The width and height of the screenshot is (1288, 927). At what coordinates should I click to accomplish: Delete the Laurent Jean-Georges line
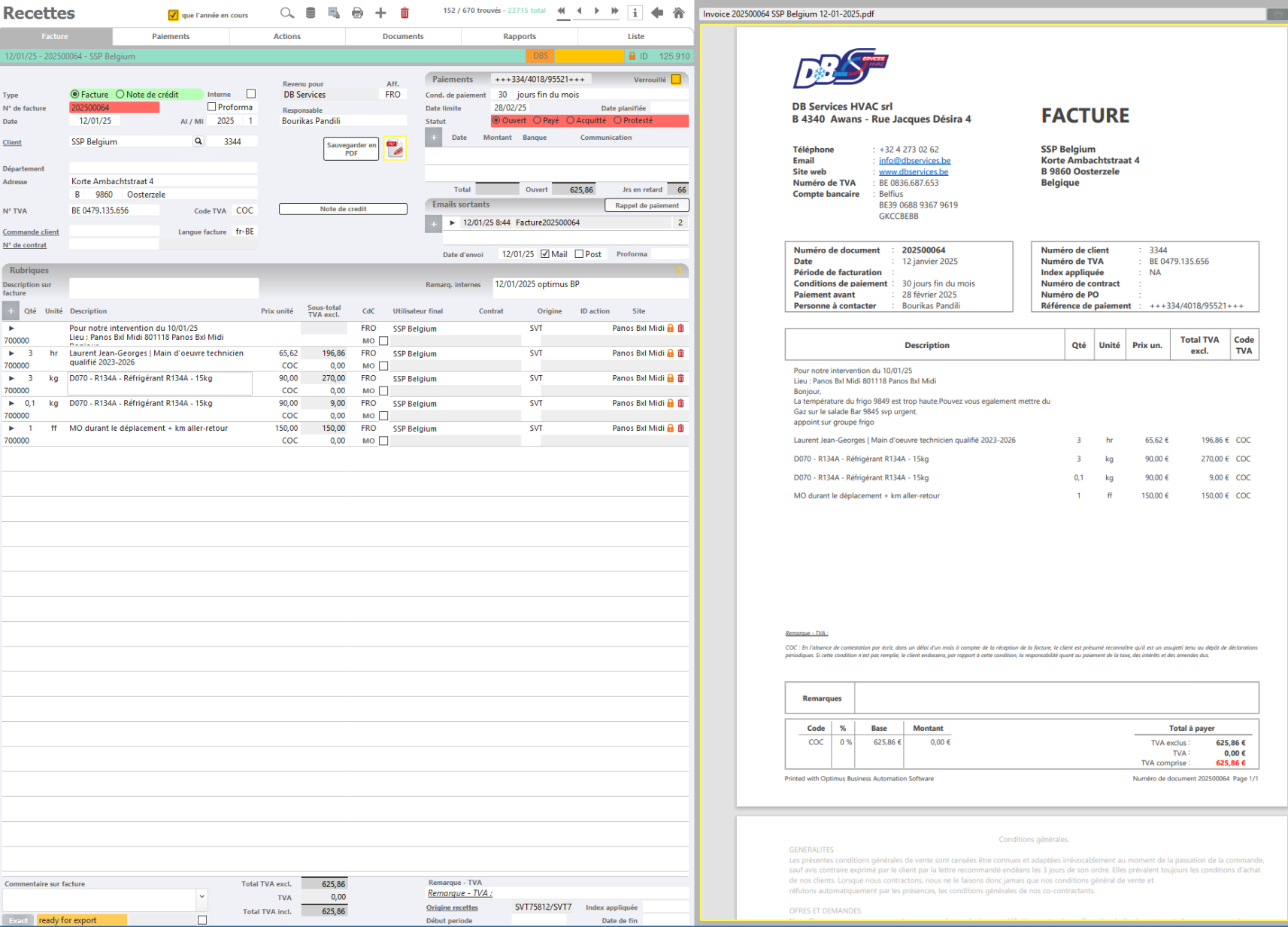click(x=681, y=353)
